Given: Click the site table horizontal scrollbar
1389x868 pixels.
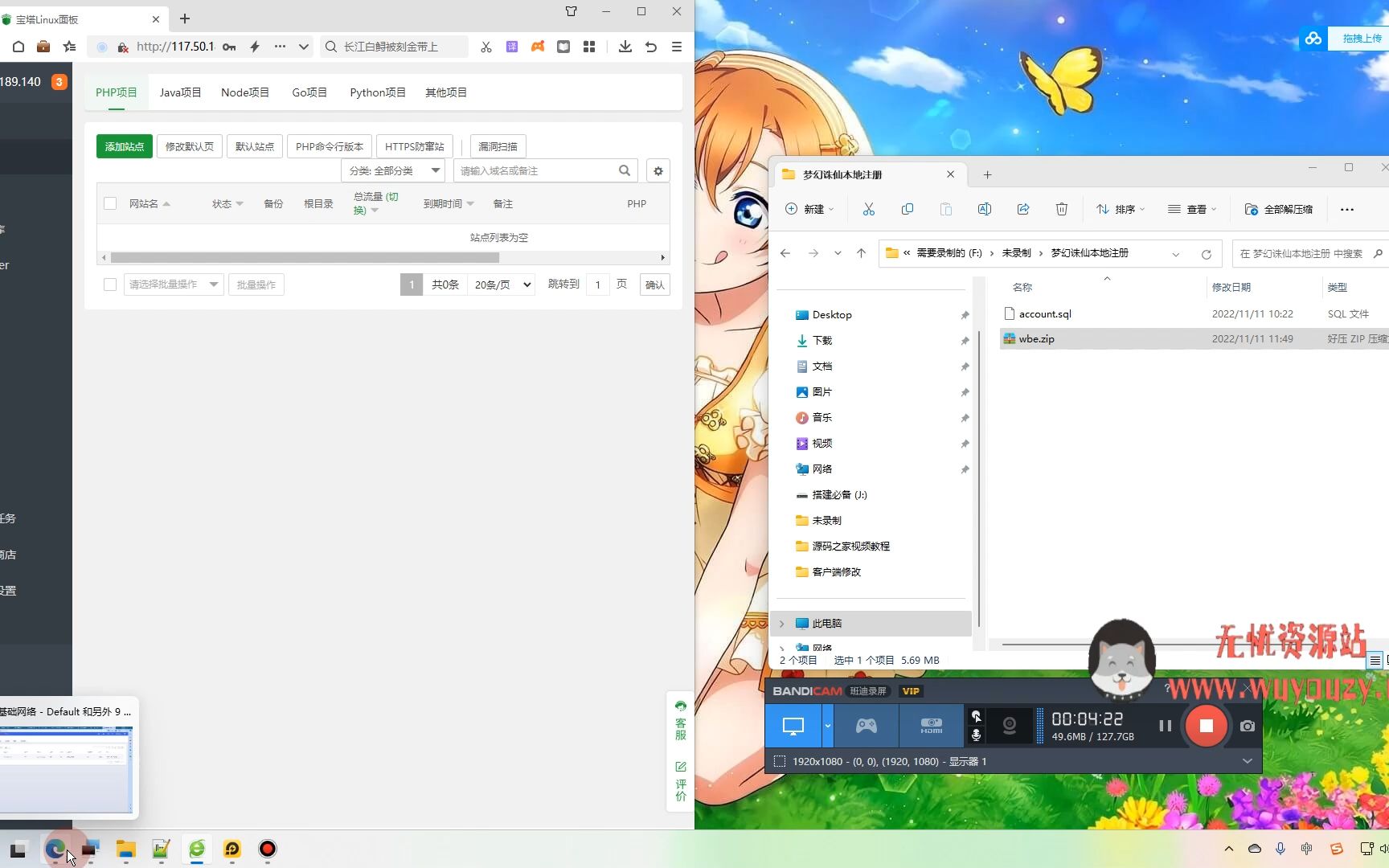Looking at the screenshot, I should [x=305, y=257].
